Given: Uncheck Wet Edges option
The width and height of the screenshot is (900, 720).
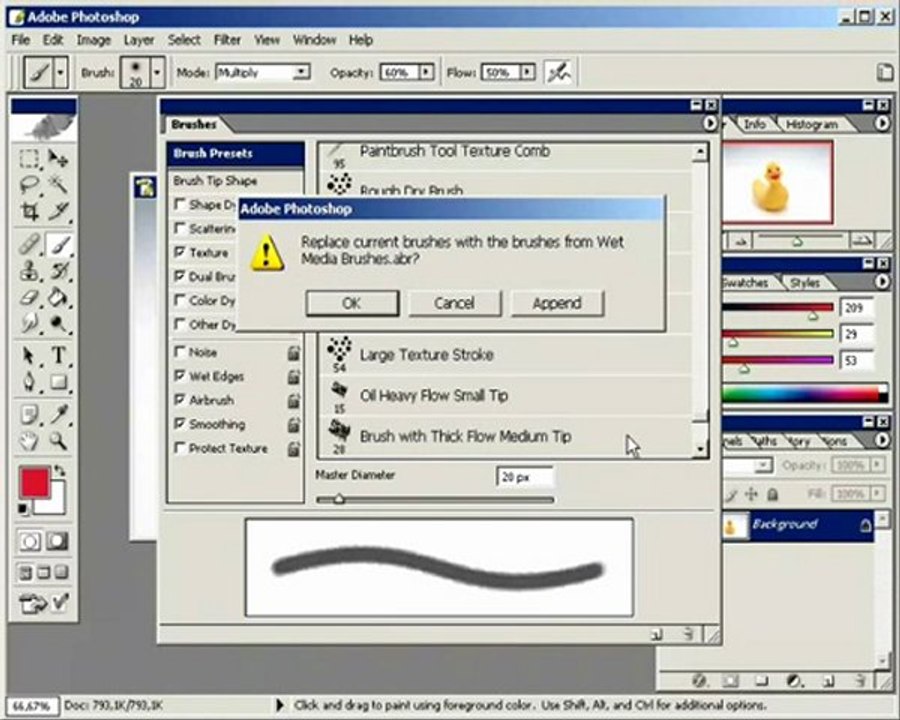Looking at the screenshot, I should [180, 376].
